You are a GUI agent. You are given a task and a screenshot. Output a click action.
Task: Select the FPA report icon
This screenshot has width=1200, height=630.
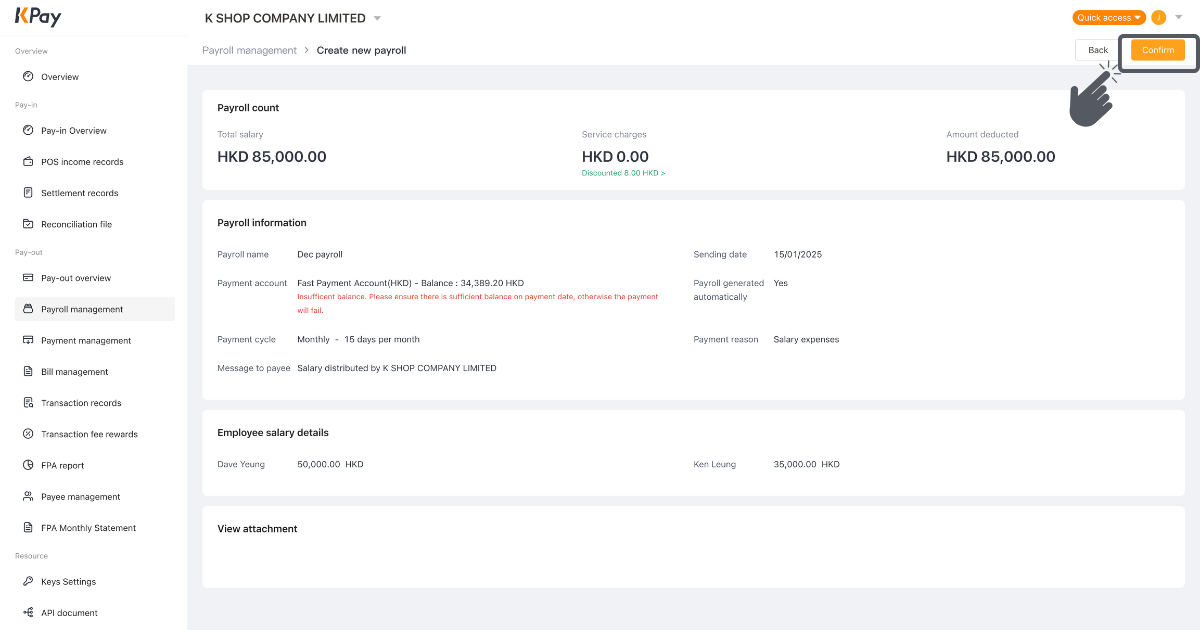pos(29,465)
